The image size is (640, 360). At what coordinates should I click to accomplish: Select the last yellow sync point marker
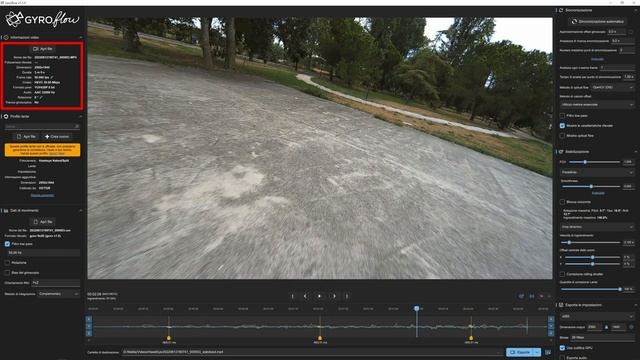tap(471, 338)
